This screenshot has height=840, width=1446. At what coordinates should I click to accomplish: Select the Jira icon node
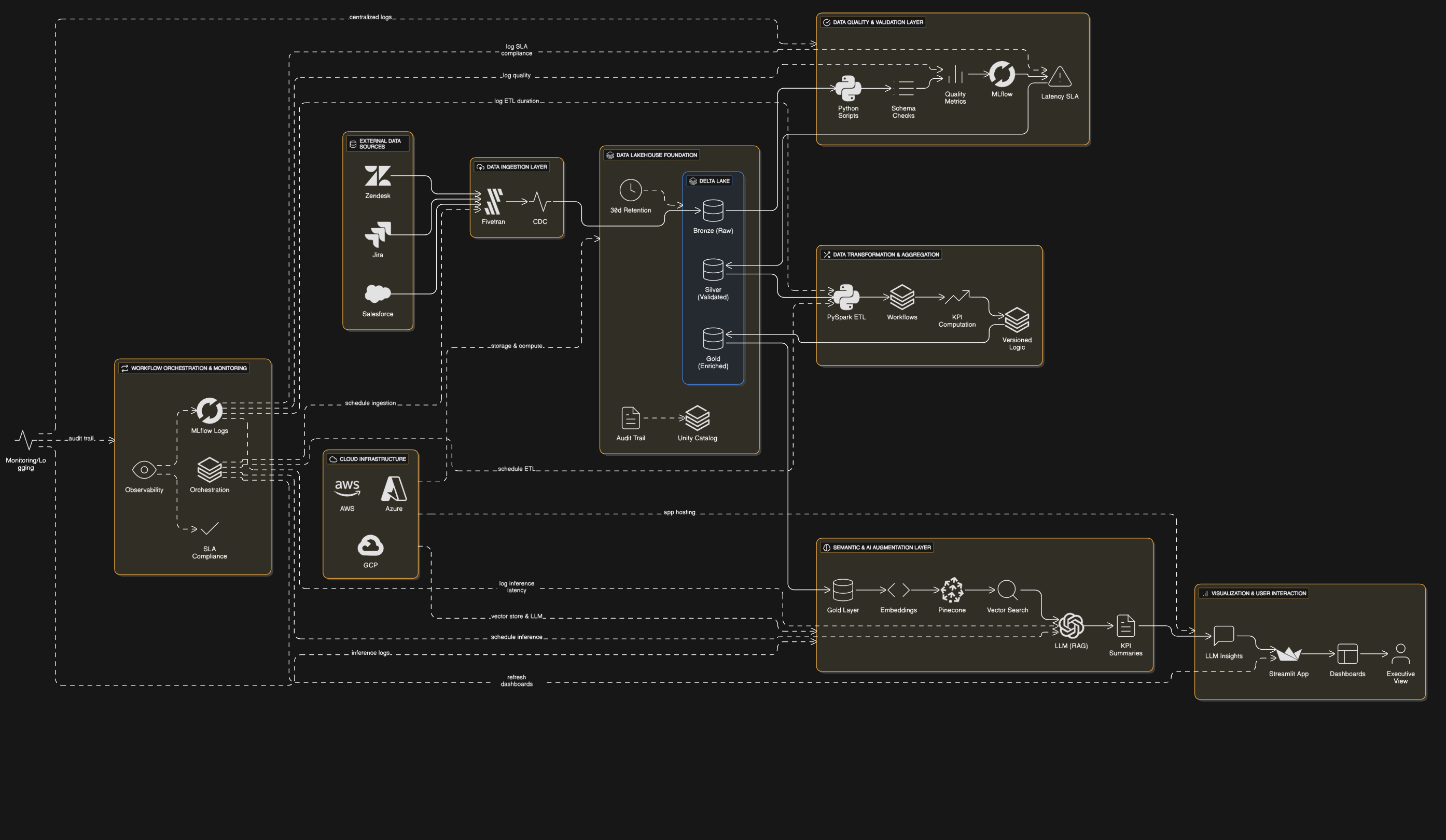(x=378, y=234)
